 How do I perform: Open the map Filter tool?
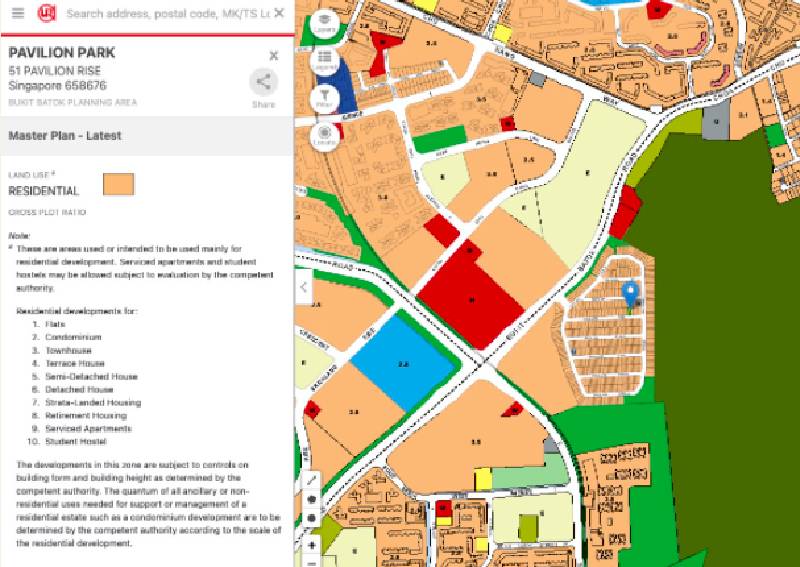point(324,98)
